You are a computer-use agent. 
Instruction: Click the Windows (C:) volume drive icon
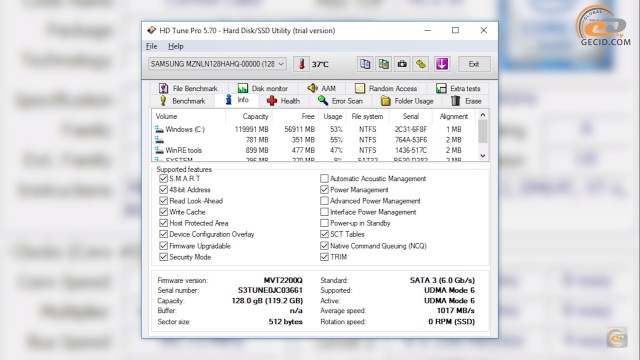159,129
